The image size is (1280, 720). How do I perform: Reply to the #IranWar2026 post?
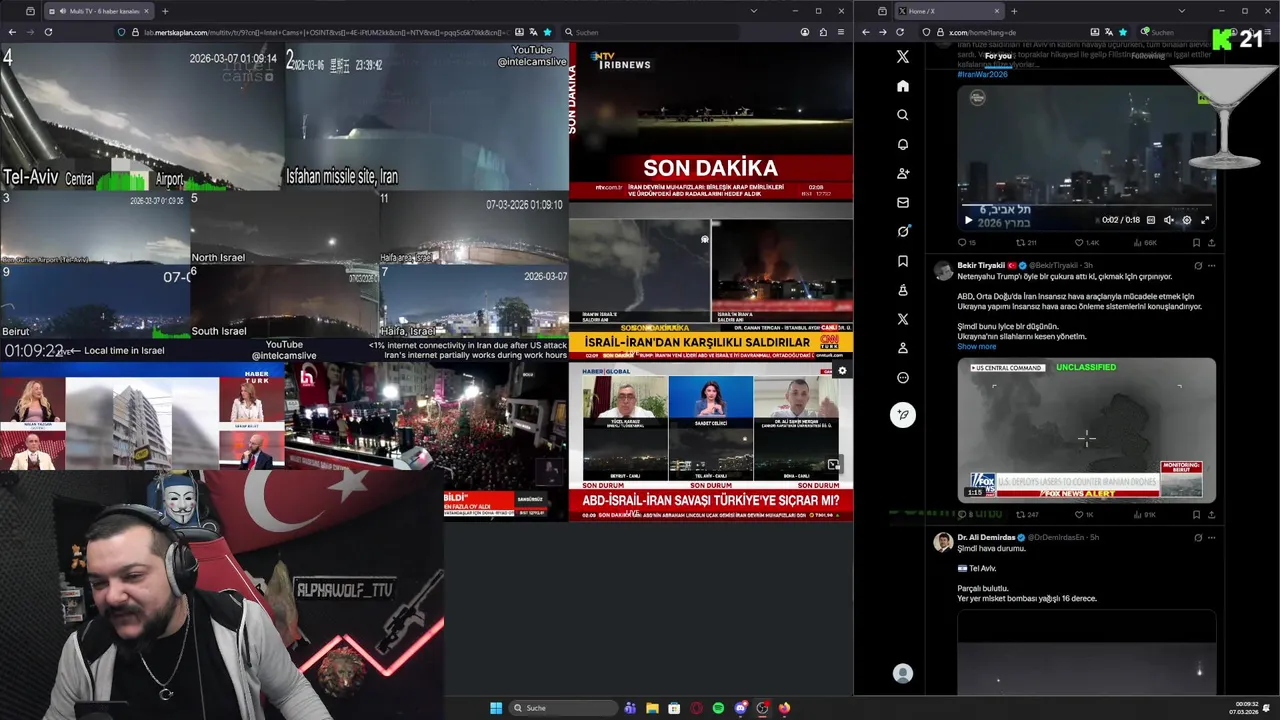[966, 243]
